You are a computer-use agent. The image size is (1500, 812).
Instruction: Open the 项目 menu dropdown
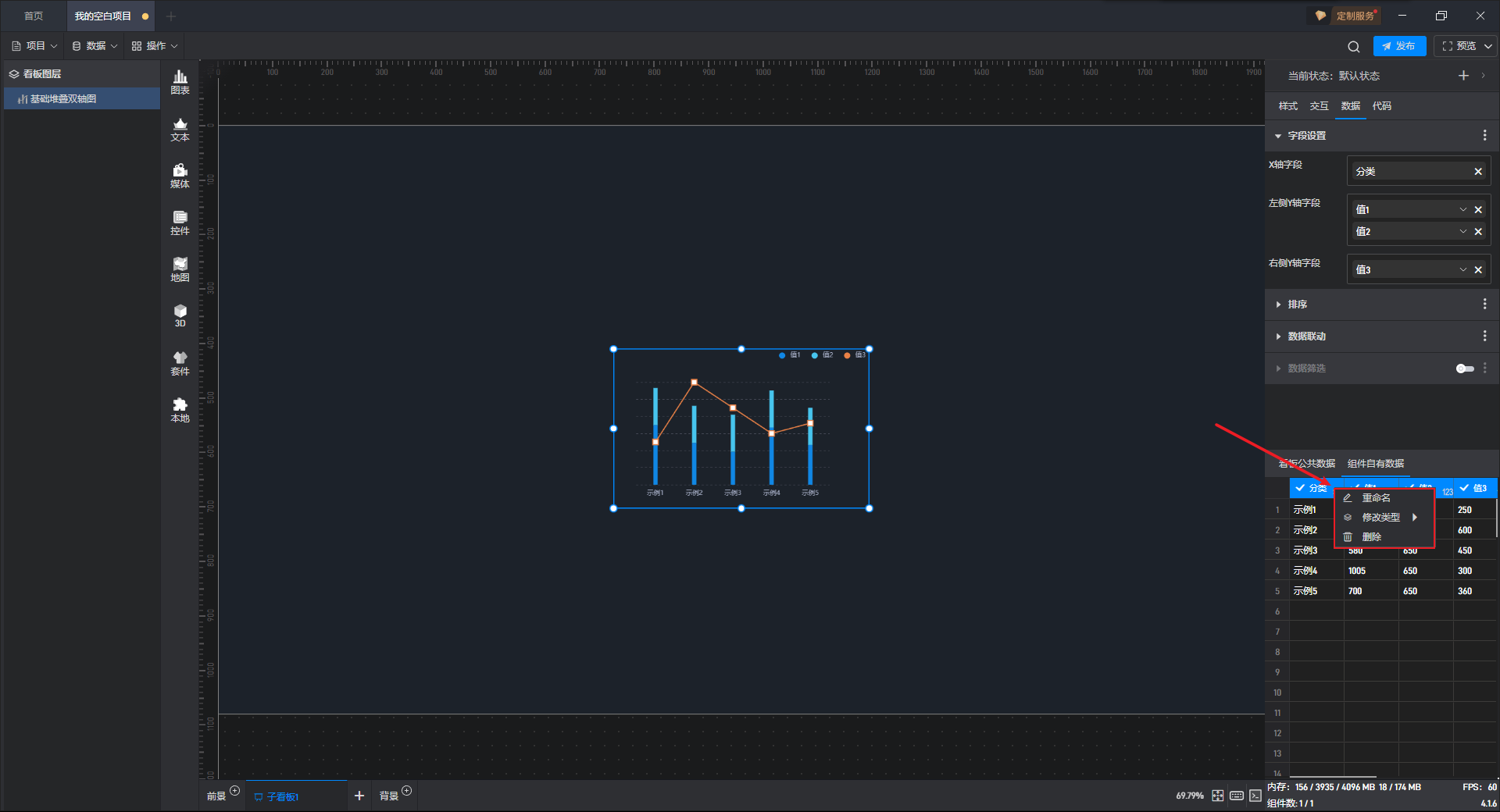pos(34,46)
